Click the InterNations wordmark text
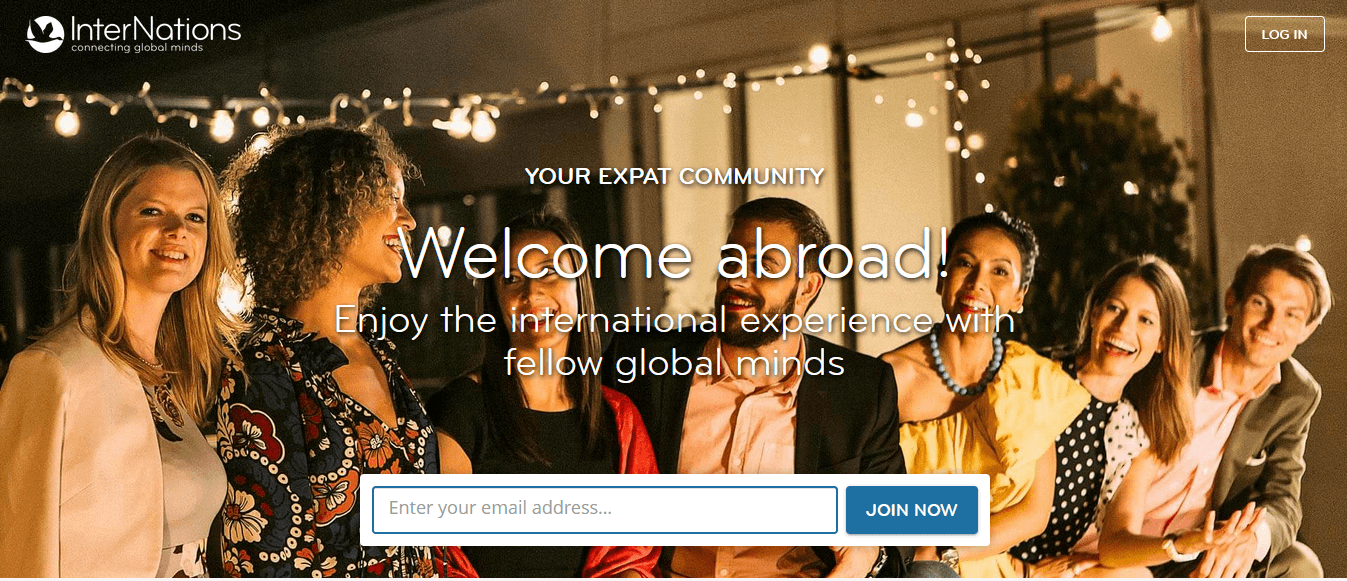 156,29
